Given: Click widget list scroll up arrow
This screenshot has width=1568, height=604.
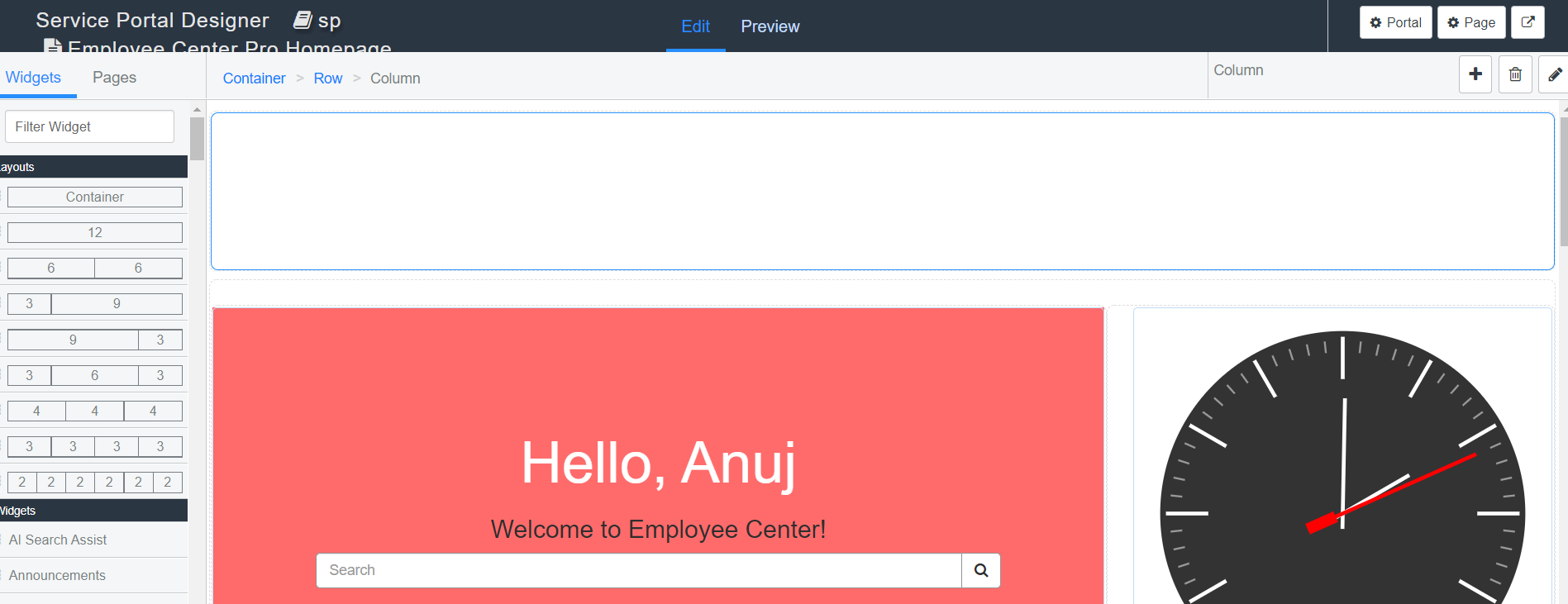Looking at the screenshot, I should coord(197,109).
